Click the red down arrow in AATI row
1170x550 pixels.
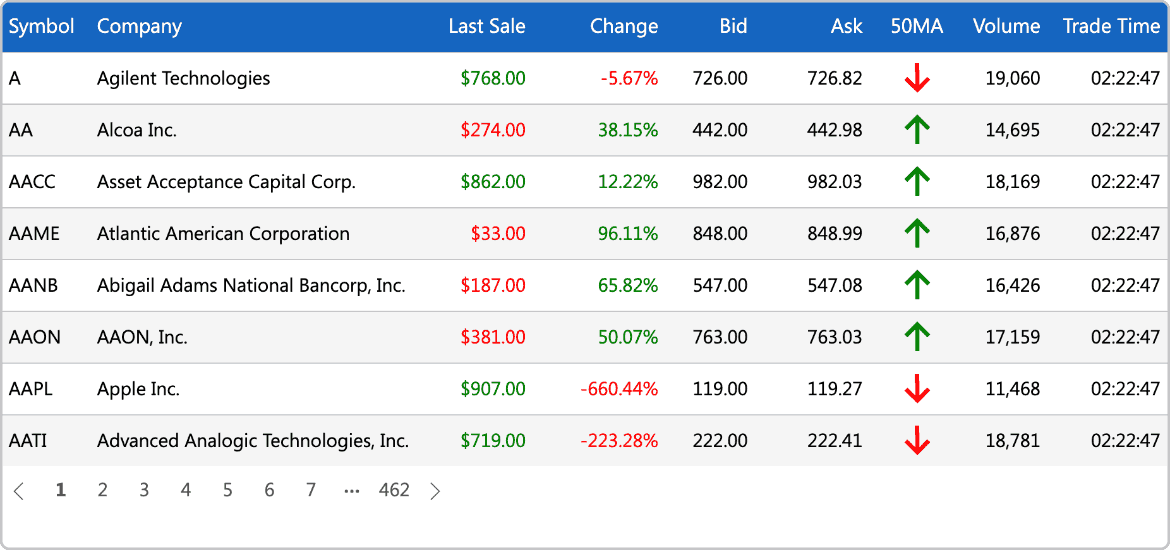pyautogui.click(x=916, y=441)
